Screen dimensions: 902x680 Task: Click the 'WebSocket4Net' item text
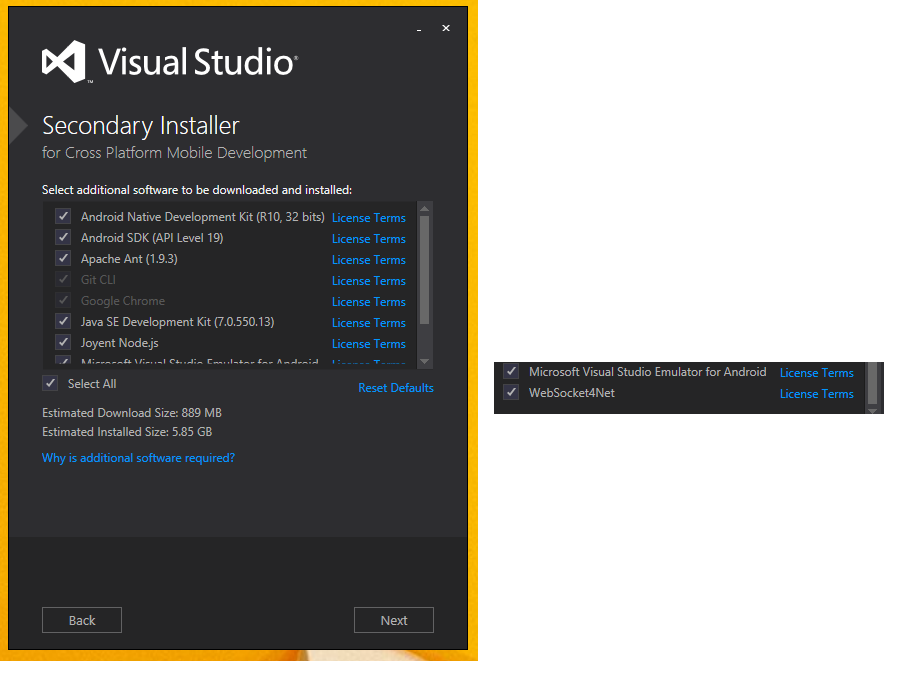tap(572, 393)
